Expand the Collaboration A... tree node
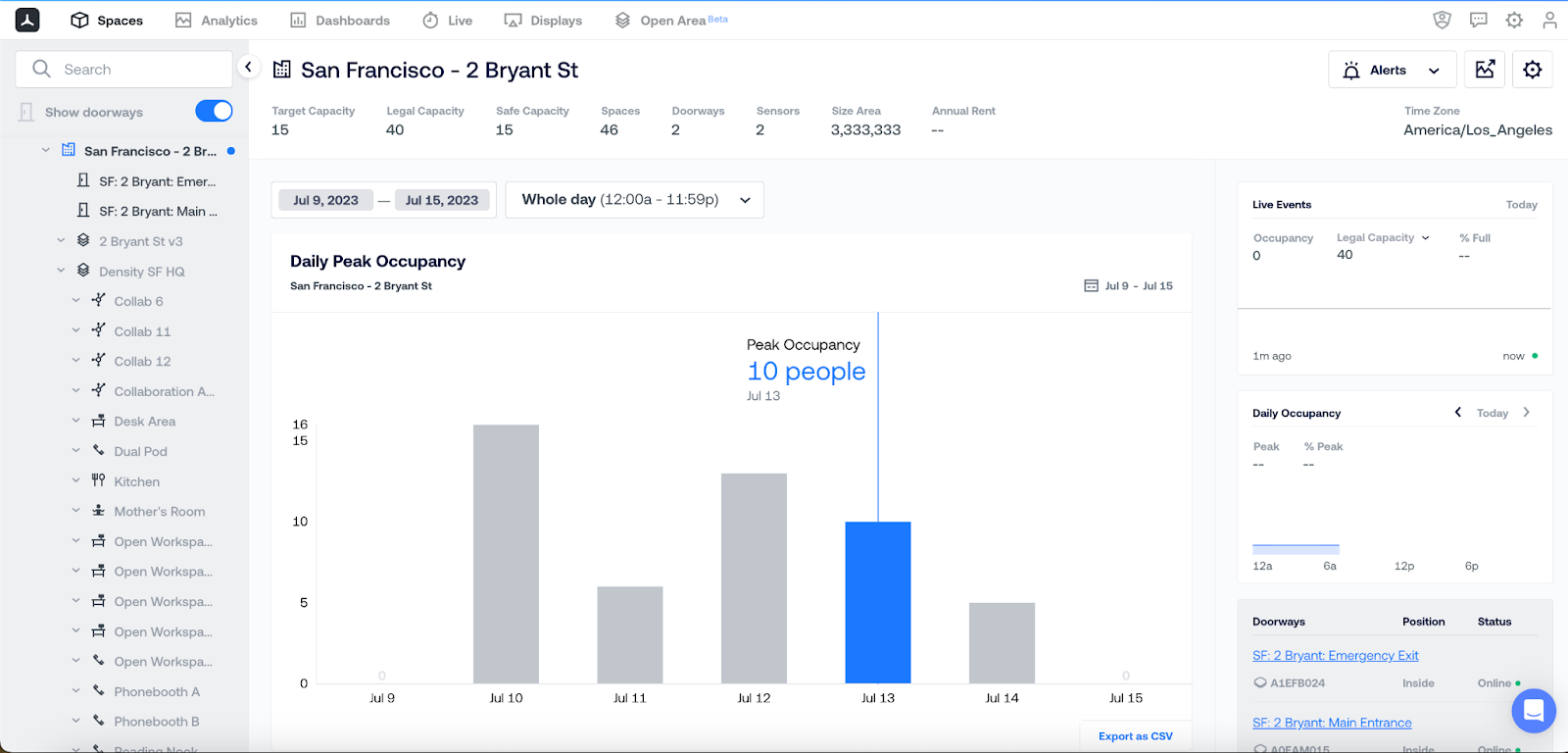 (75, 390)
